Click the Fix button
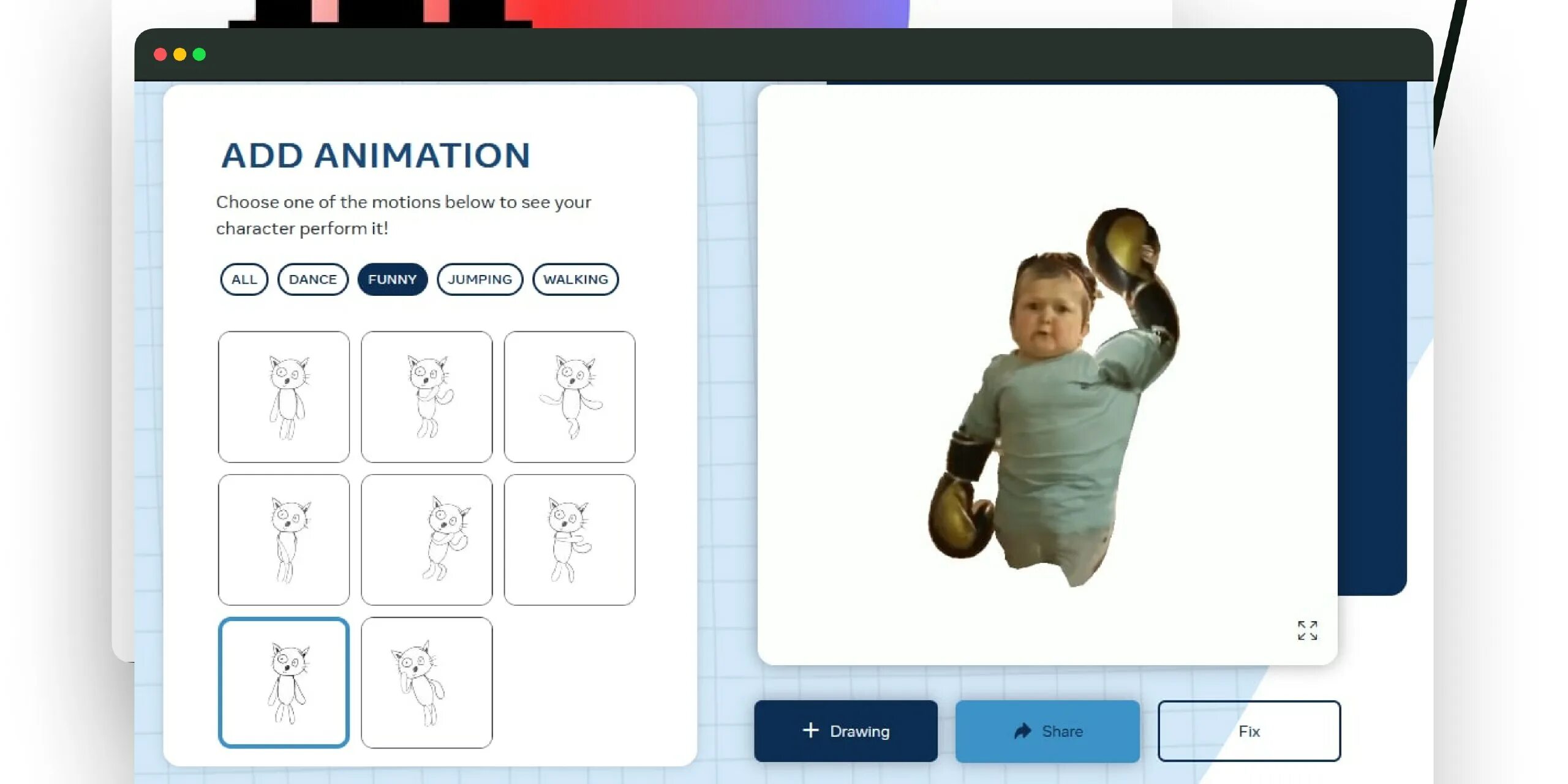 click(1249, 731)
